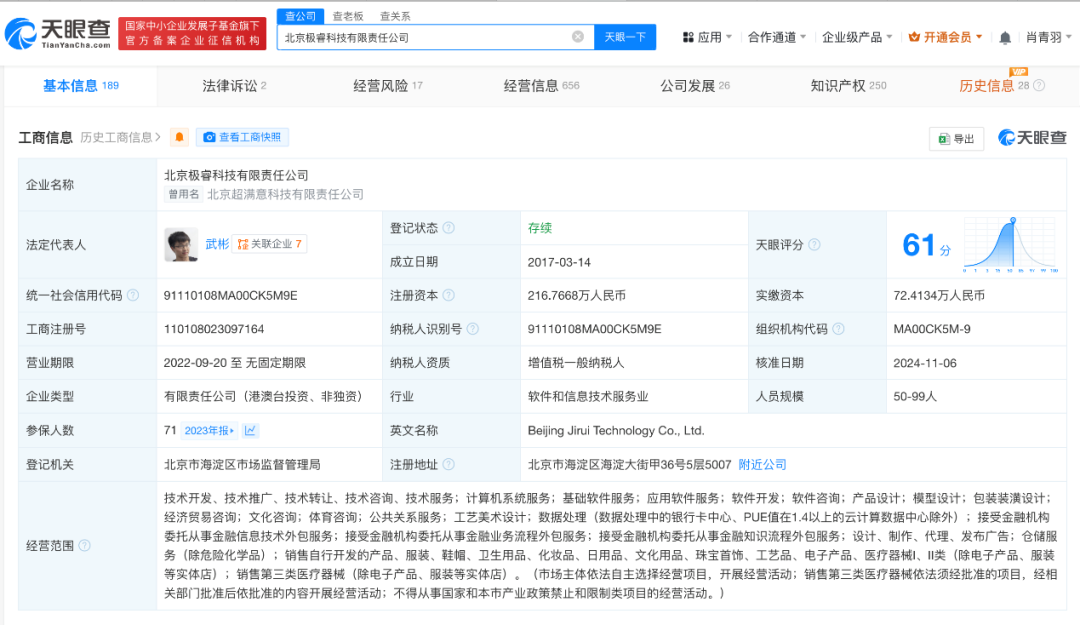This screenshot has height=625, width=1080.
Task: Click the score distribution chart
Action: (x=1010, y=244)
